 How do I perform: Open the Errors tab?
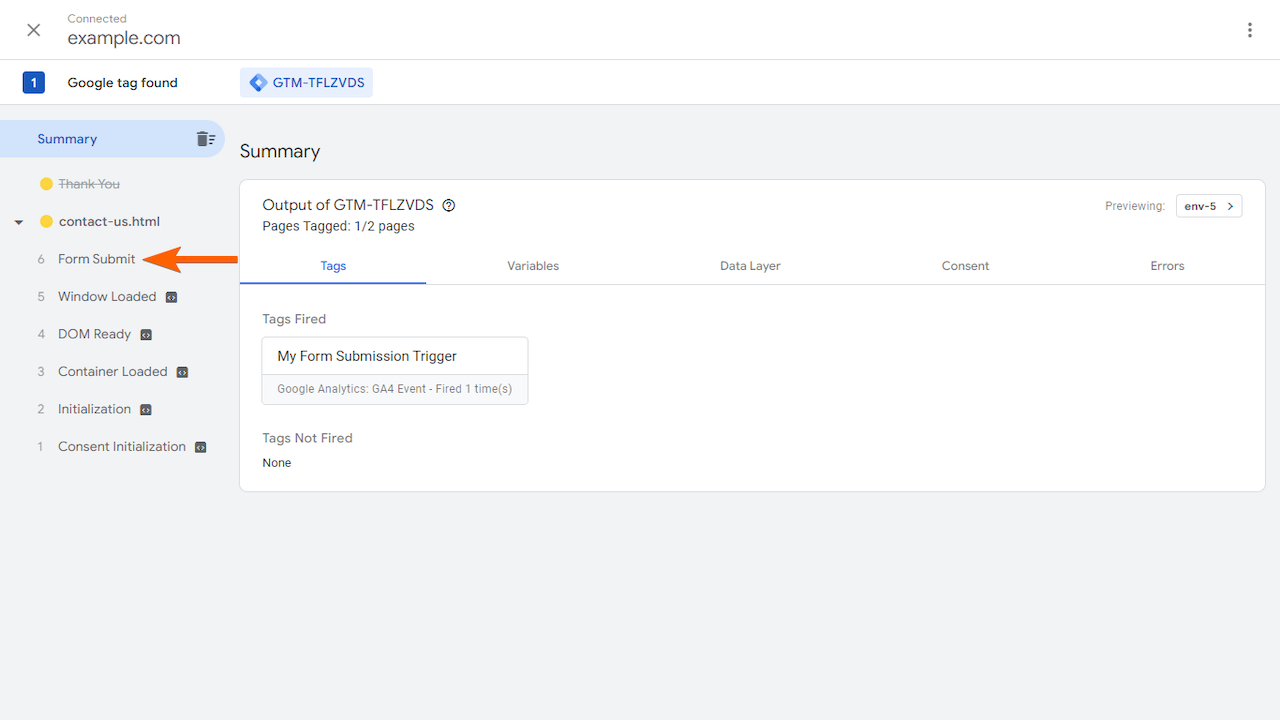pyautogui.click(x=1166, y=266)
